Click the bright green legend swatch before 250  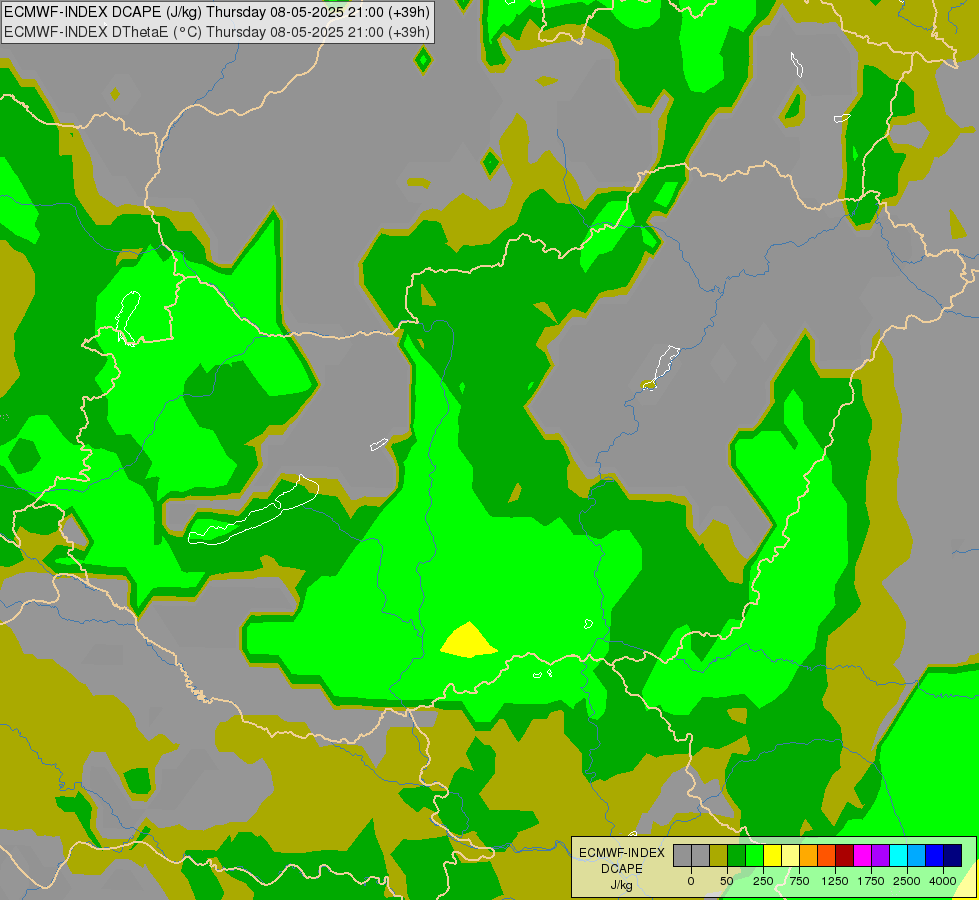click(754, 855)
